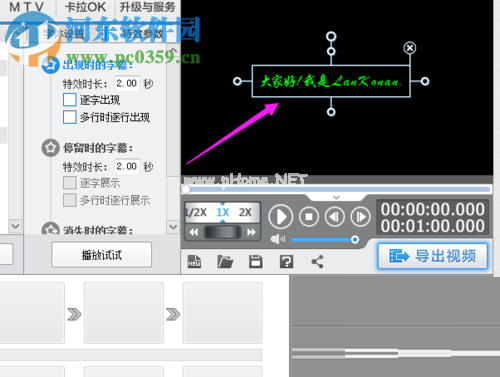Image resolution: width=500 pixels, height=377 pixels.
Task: Select 1/2X playback speed
Action: 196,212
